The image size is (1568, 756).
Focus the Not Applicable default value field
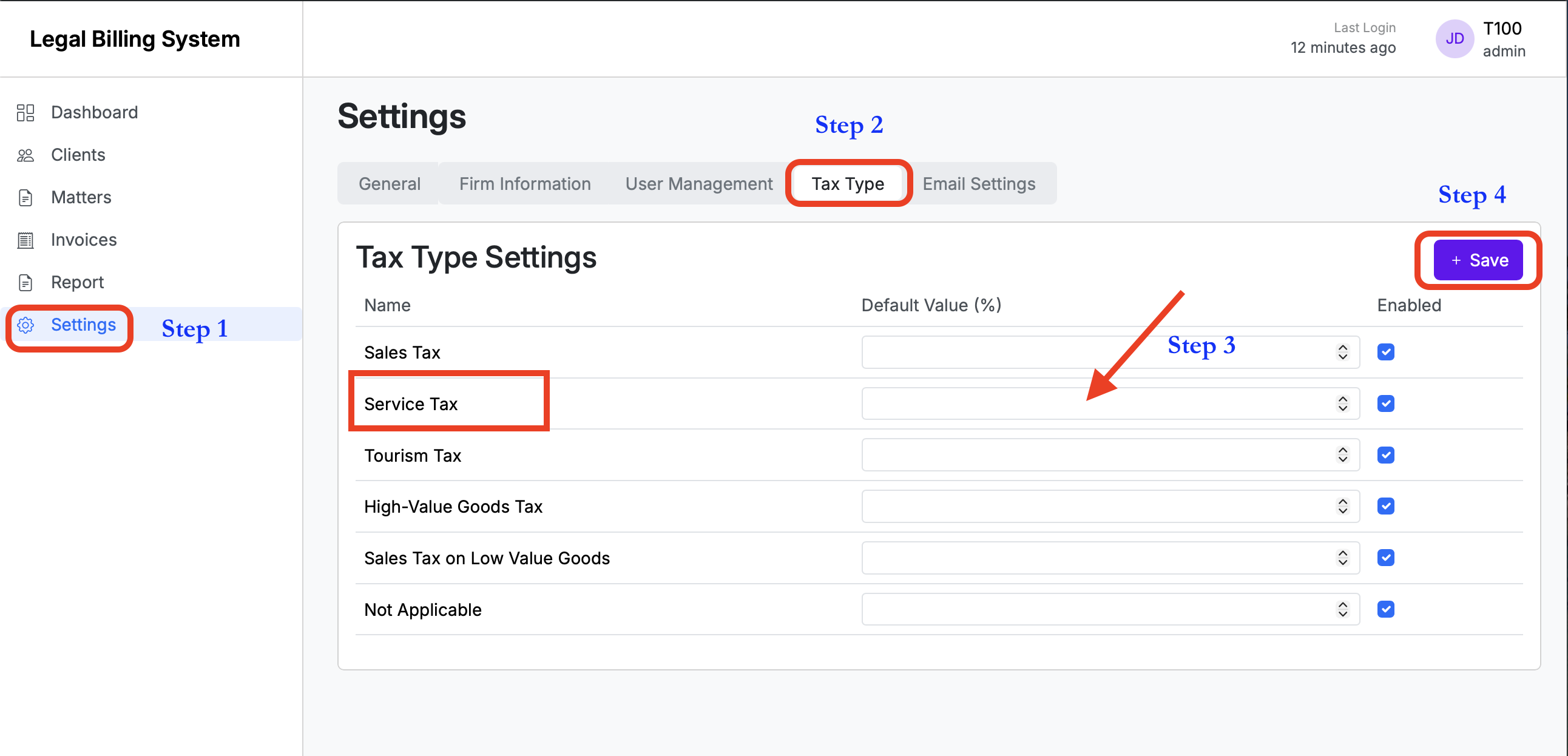point(1110,609)
